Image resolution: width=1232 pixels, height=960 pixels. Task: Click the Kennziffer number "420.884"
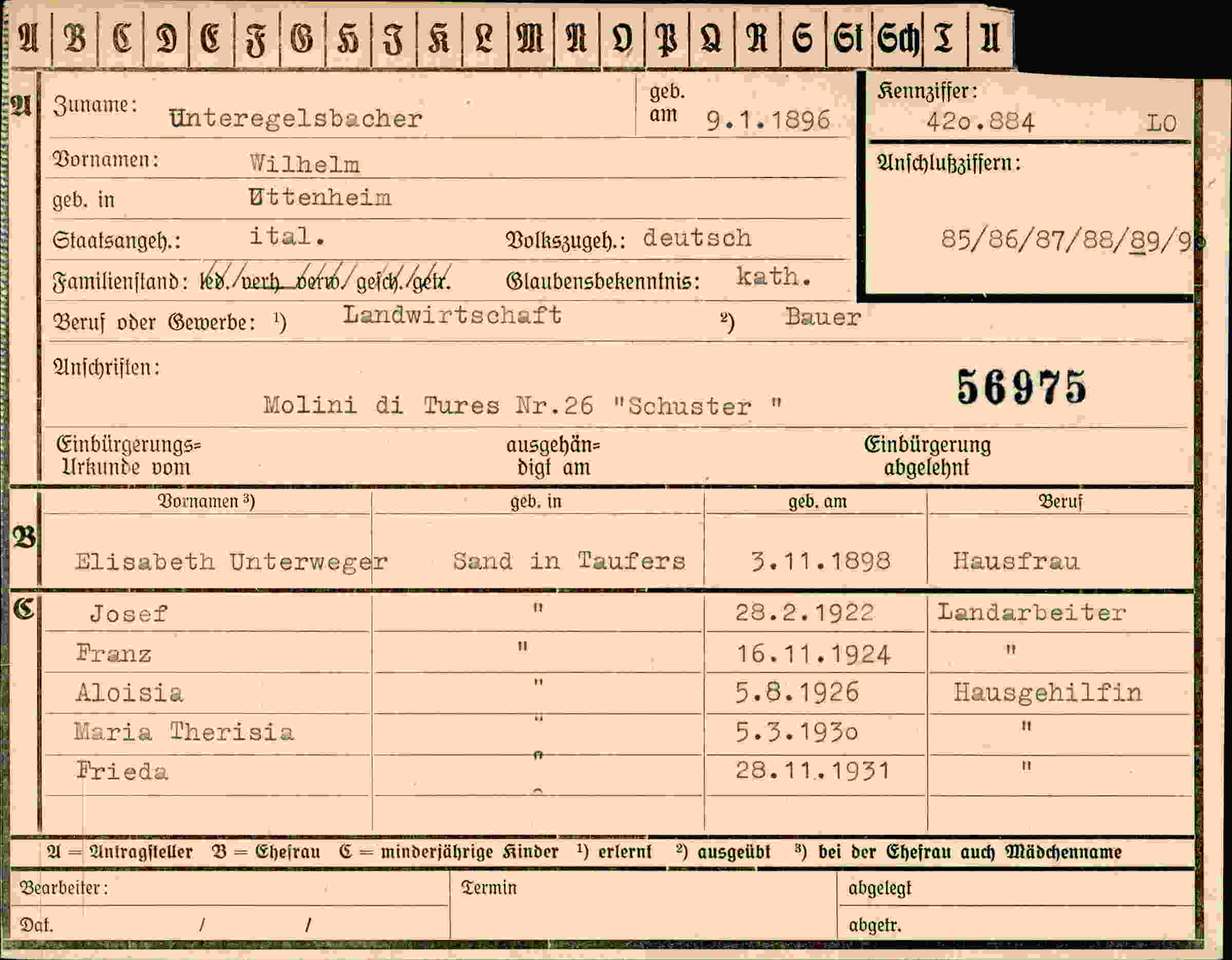[x=980, y=122]
